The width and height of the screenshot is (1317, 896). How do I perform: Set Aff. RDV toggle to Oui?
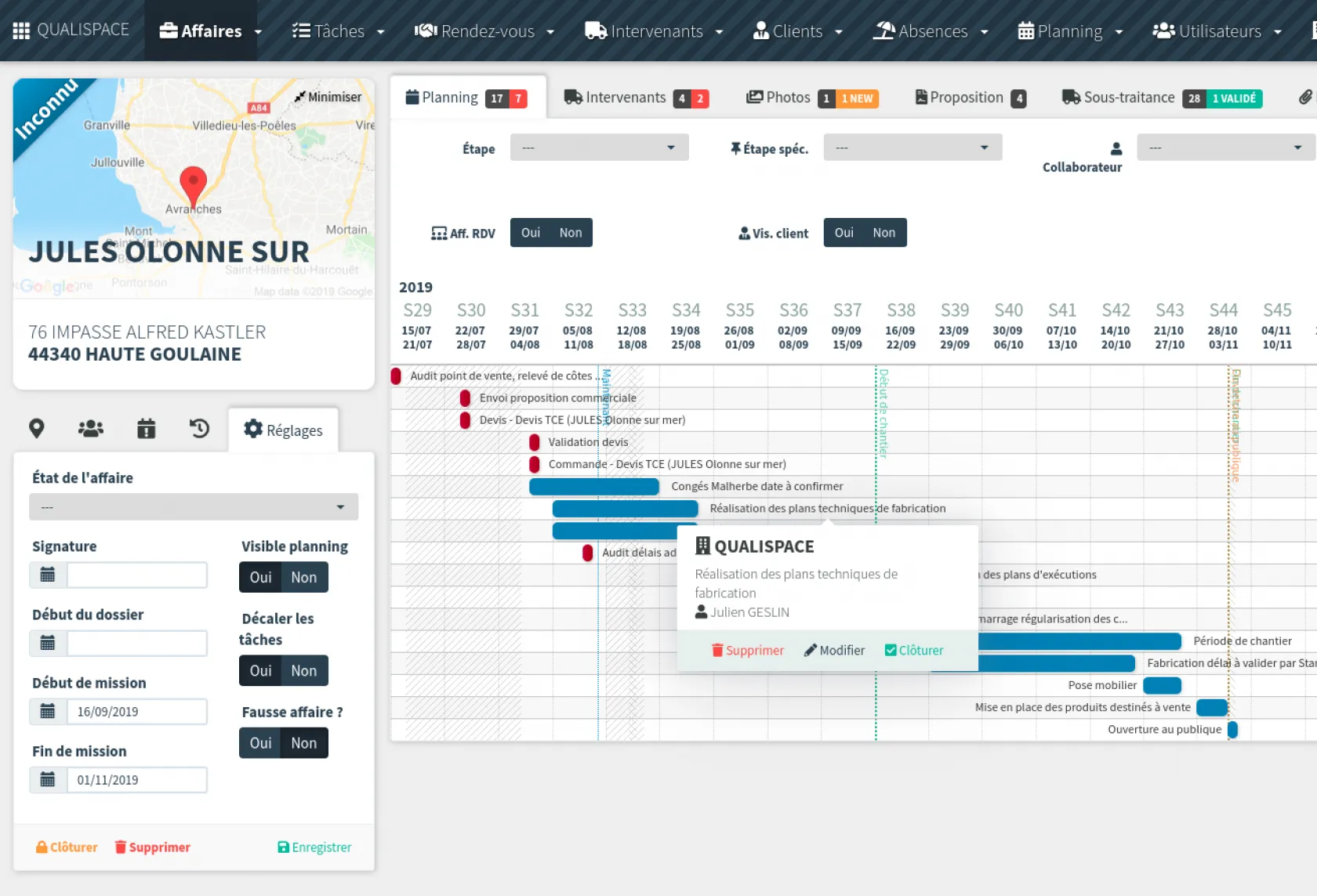pyautogui.click(x=531, y=233)
